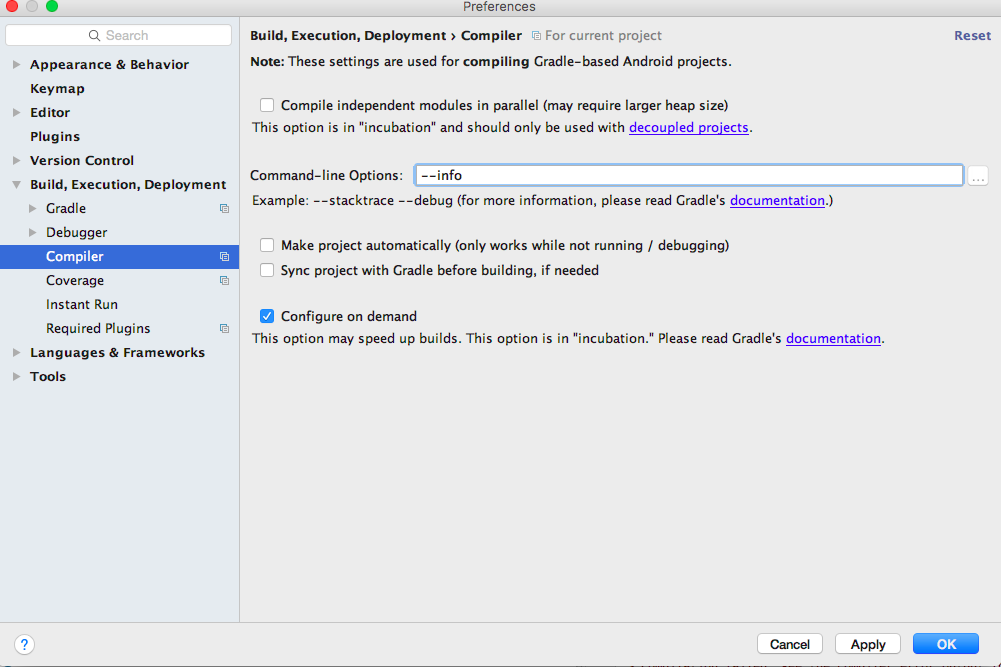
Task: Open the decoupled projects link
Action: (x=688, y=128)
